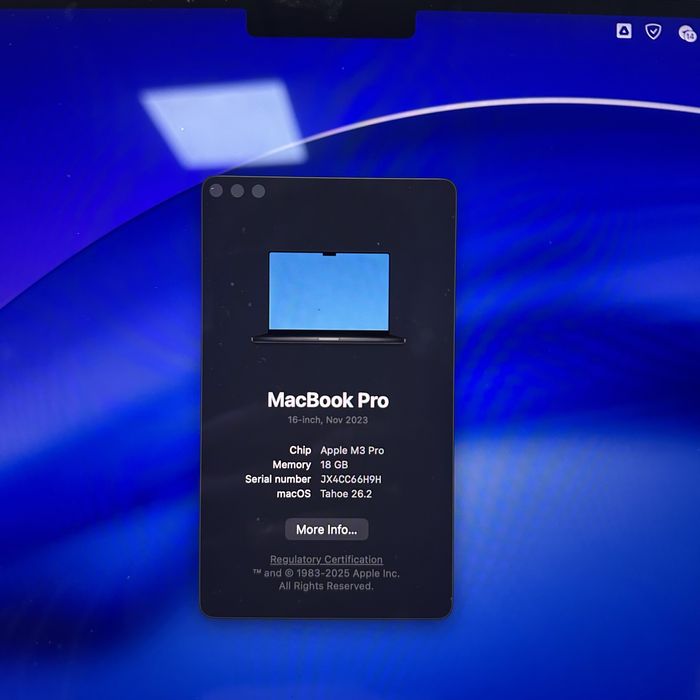Click the zoom button of About window
Image resolution: width=700 pixels, height=700 pixels.
pyautogui.click(x=258, y=191)
